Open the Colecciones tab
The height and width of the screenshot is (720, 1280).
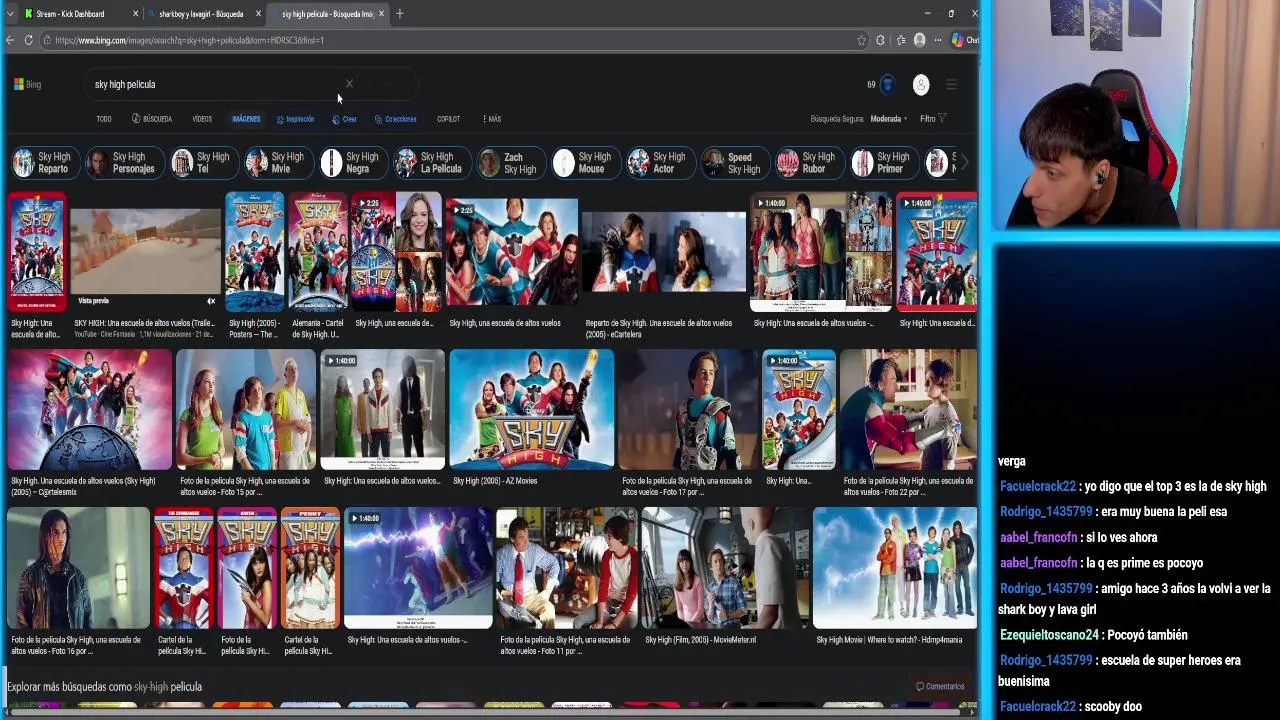coord(395,119)
